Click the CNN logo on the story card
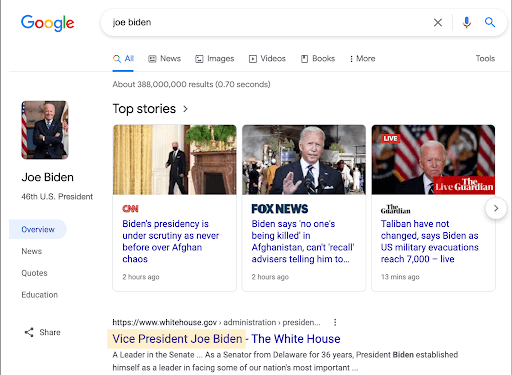The image size is (512, 375). tap(130, 209)
